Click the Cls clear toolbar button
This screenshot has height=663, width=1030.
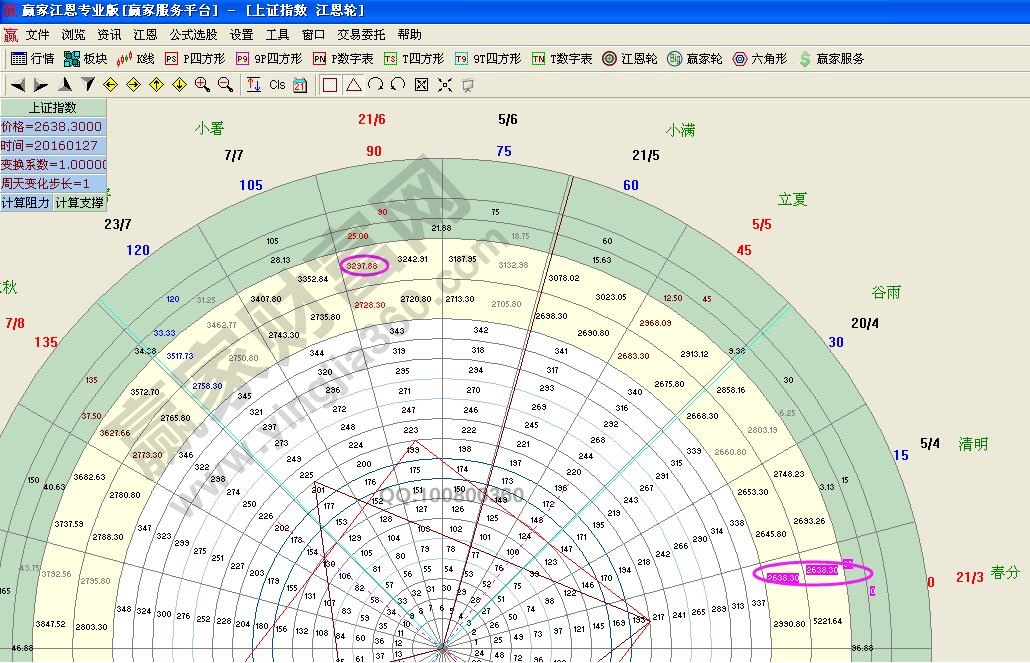click(x=277, y=85)
